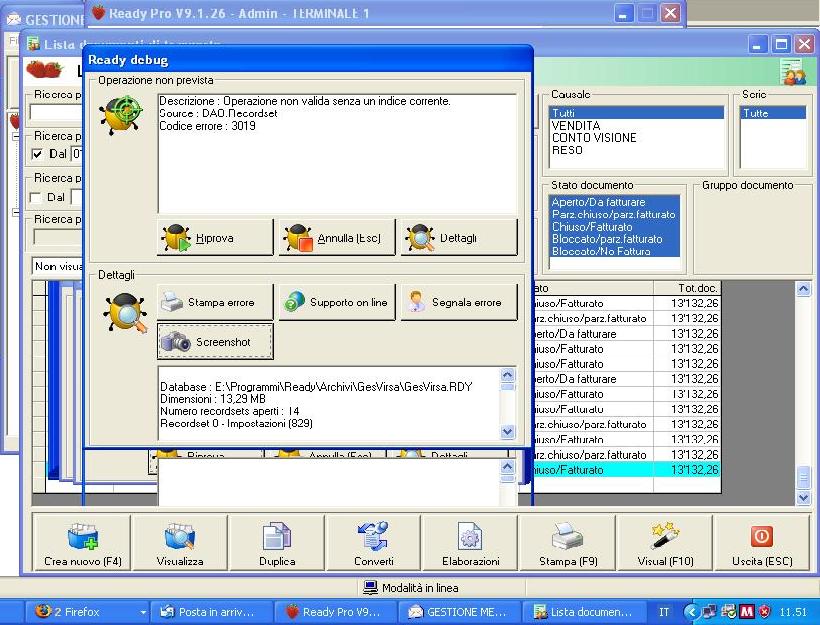820x625 pixels.
Task: Click the Stampa (F9) printer icon
Action: coord(567,536)
